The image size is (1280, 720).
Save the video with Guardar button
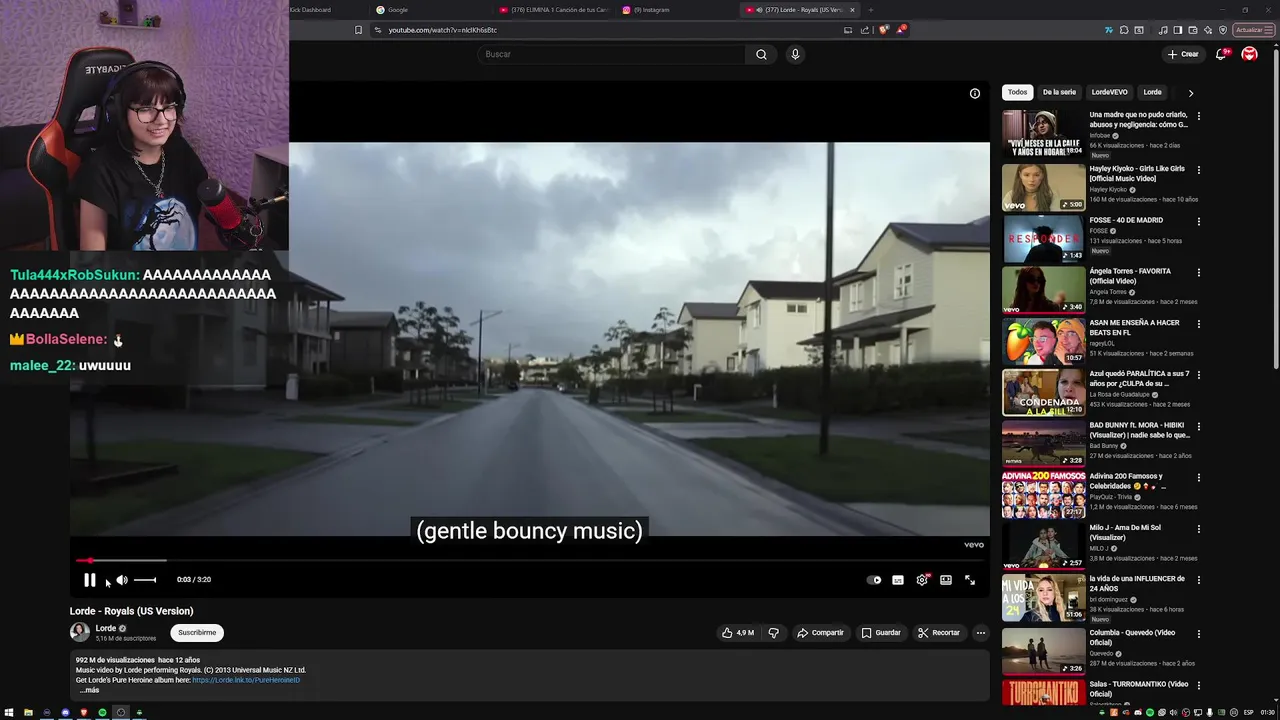point(881,633)
